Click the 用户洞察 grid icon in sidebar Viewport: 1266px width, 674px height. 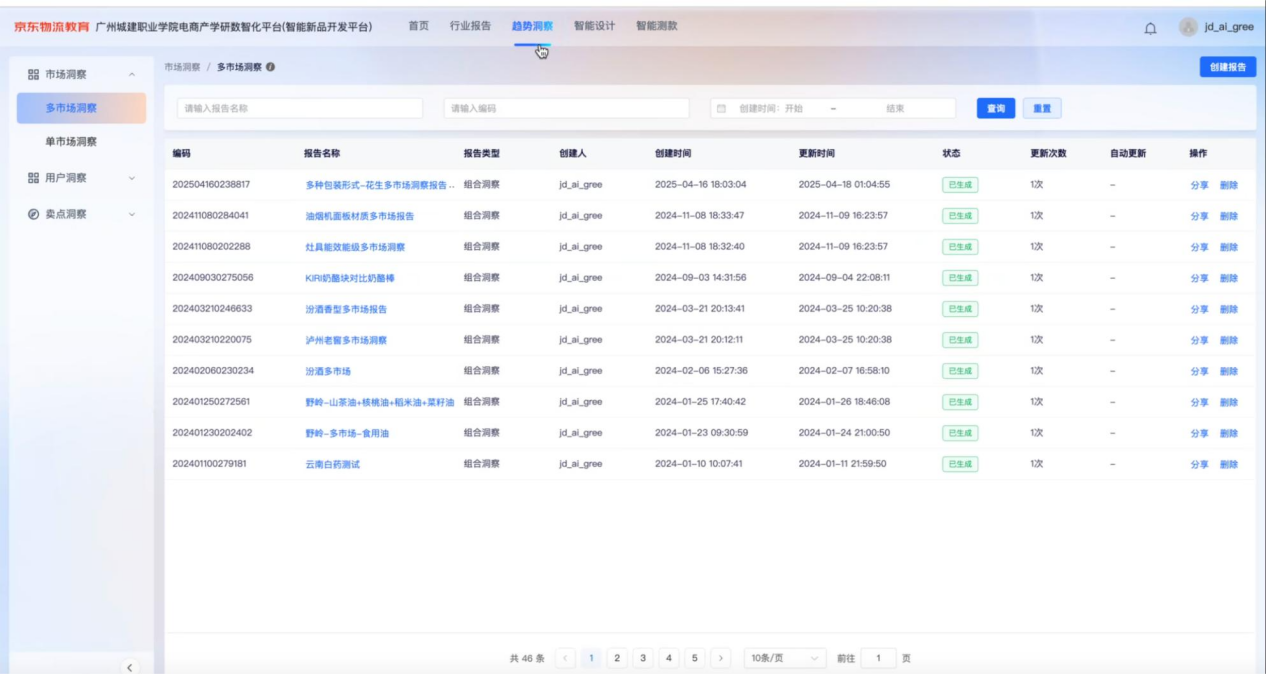click(33, 178)
